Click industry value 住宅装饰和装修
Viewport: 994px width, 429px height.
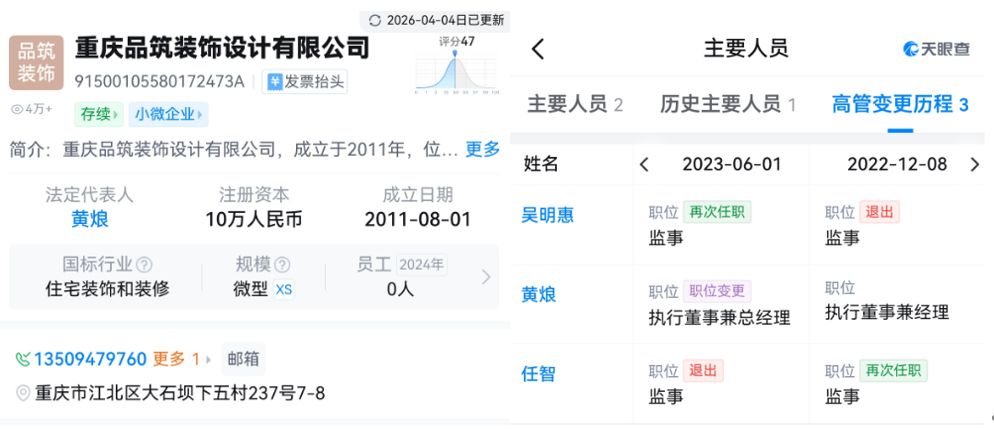(x=108, y=290)
